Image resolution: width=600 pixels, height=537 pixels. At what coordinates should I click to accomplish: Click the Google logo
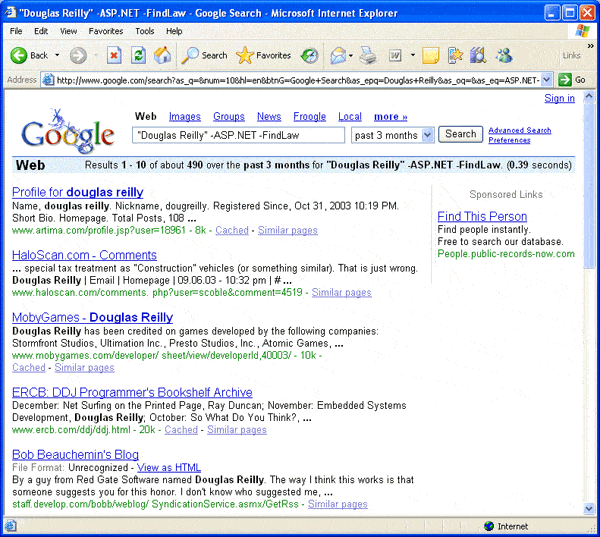pyautogui.click(x=68, y=131)
